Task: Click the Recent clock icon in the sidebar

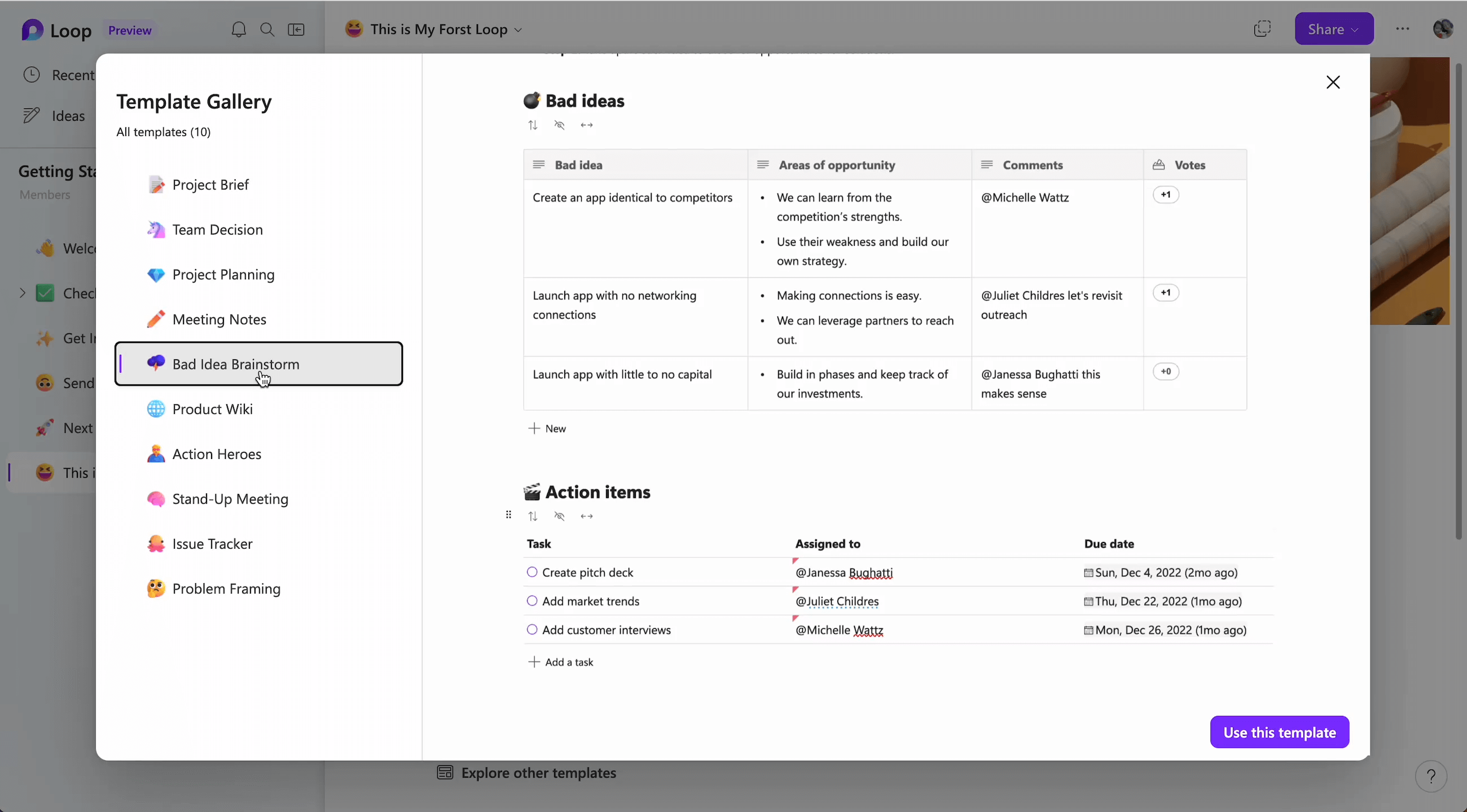Action: (32, 74)
